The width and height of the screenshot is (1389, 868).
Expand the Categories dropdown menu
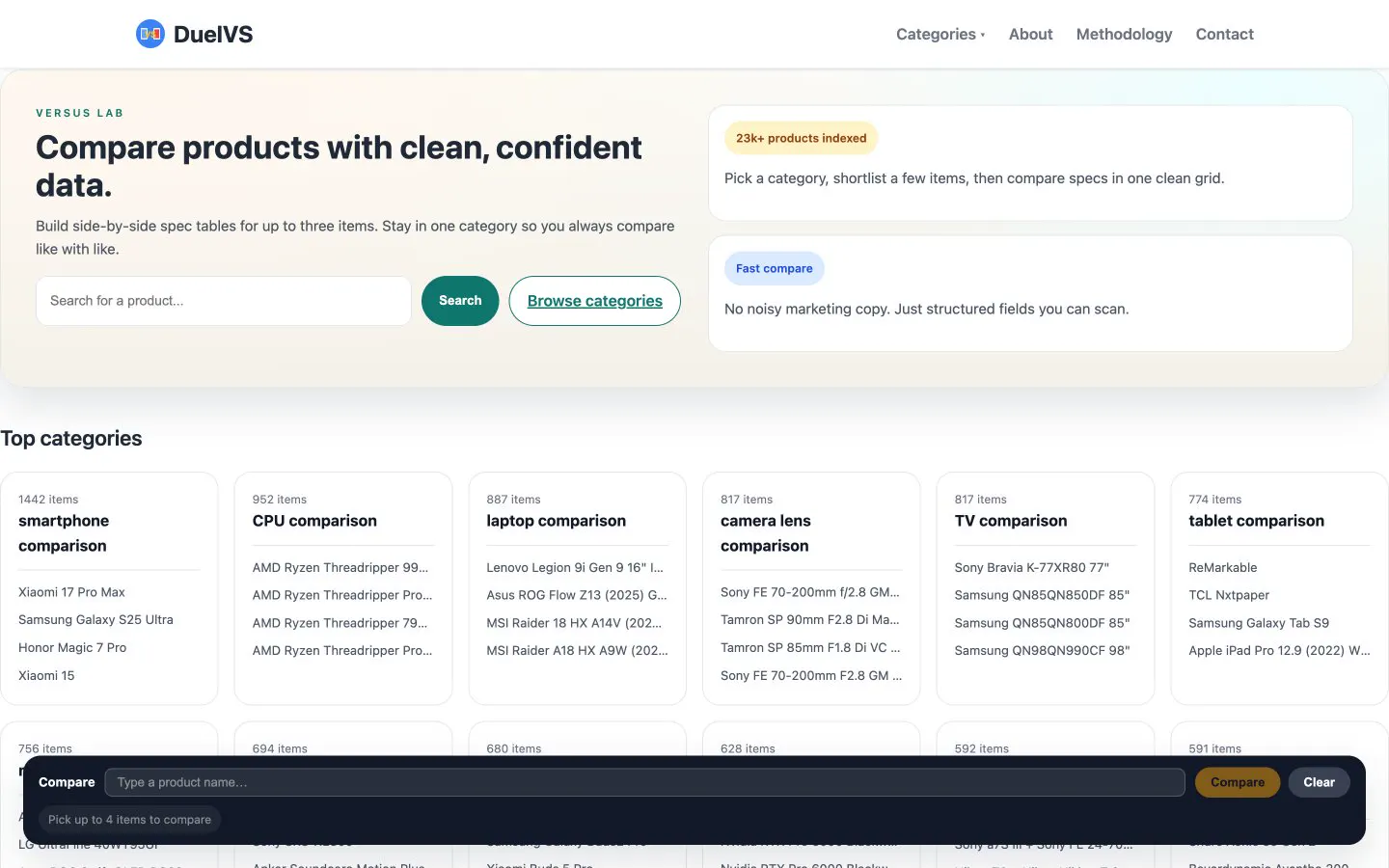coord(940,34)
